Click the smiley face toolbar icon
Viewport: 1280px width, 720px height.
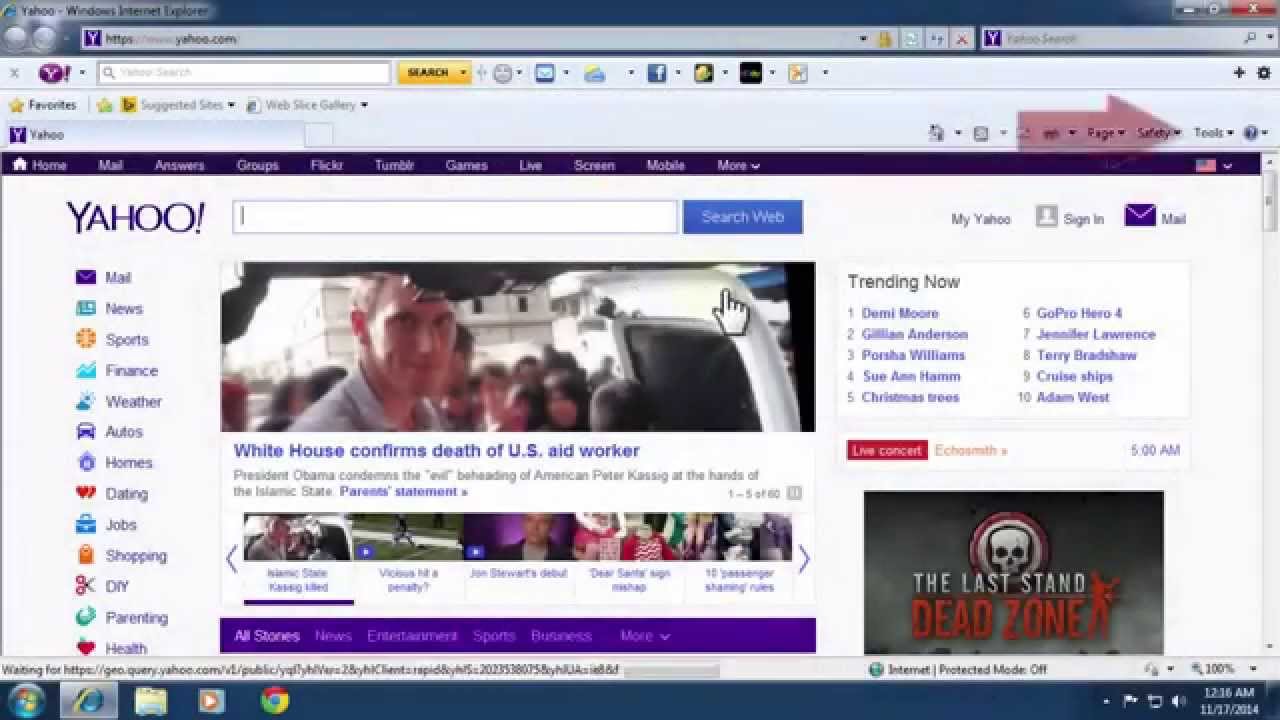[x=503, y=73]
